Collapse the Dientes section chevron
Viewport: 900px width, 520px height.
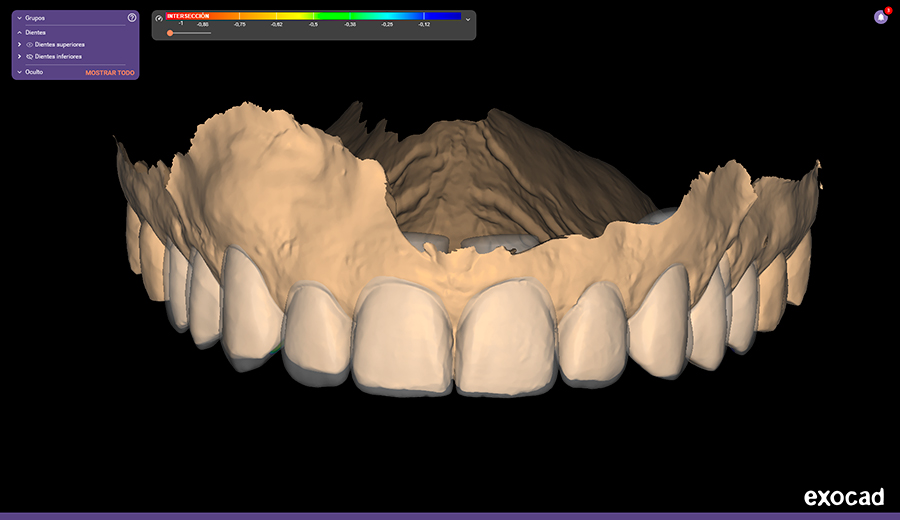tap(19, 33)
